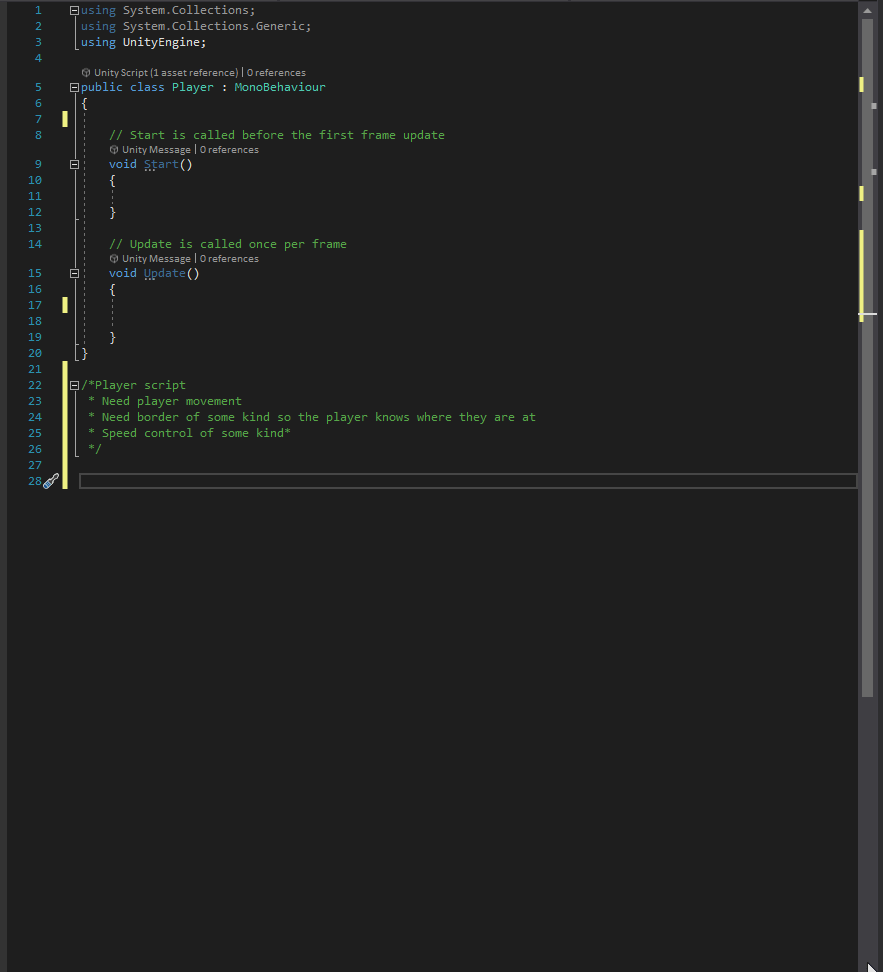Viewport: 883px width, 972px height.
Task: Click the Start method name
Action: [x=161, y=164]
